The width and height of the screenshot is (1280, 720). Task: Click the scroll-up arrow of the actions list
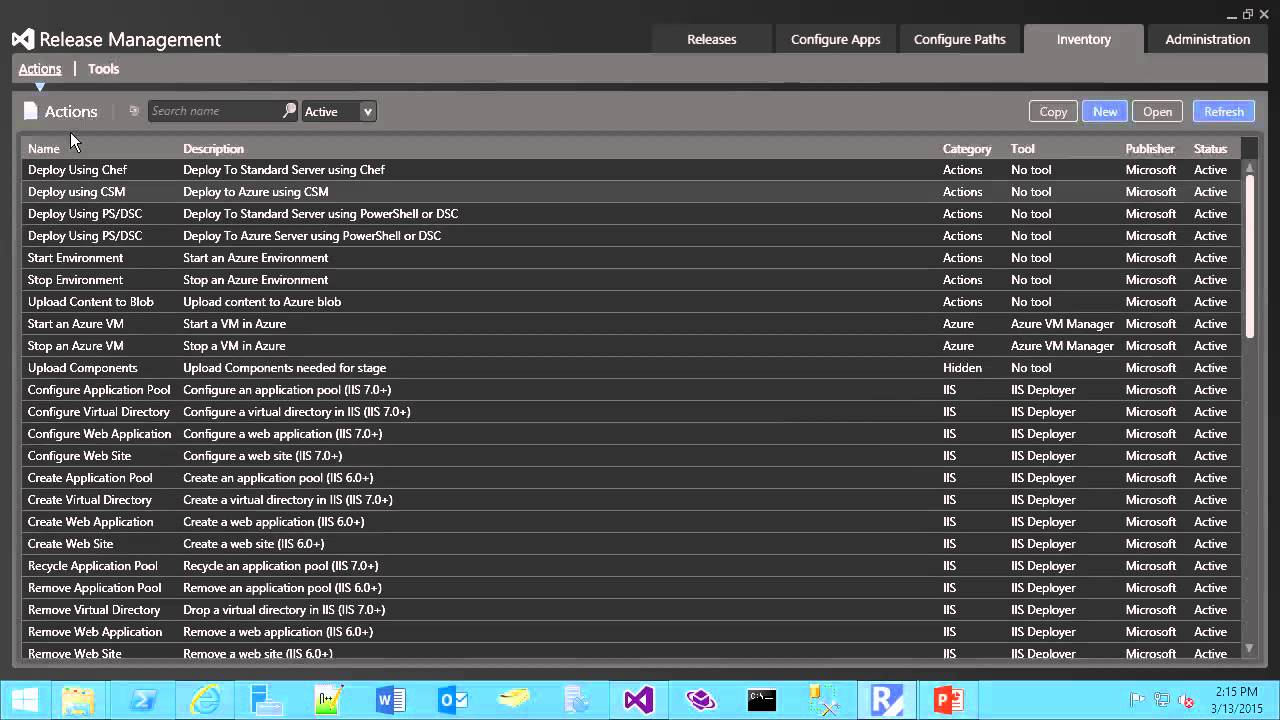pyautogui.click(x=1249, y=167)
